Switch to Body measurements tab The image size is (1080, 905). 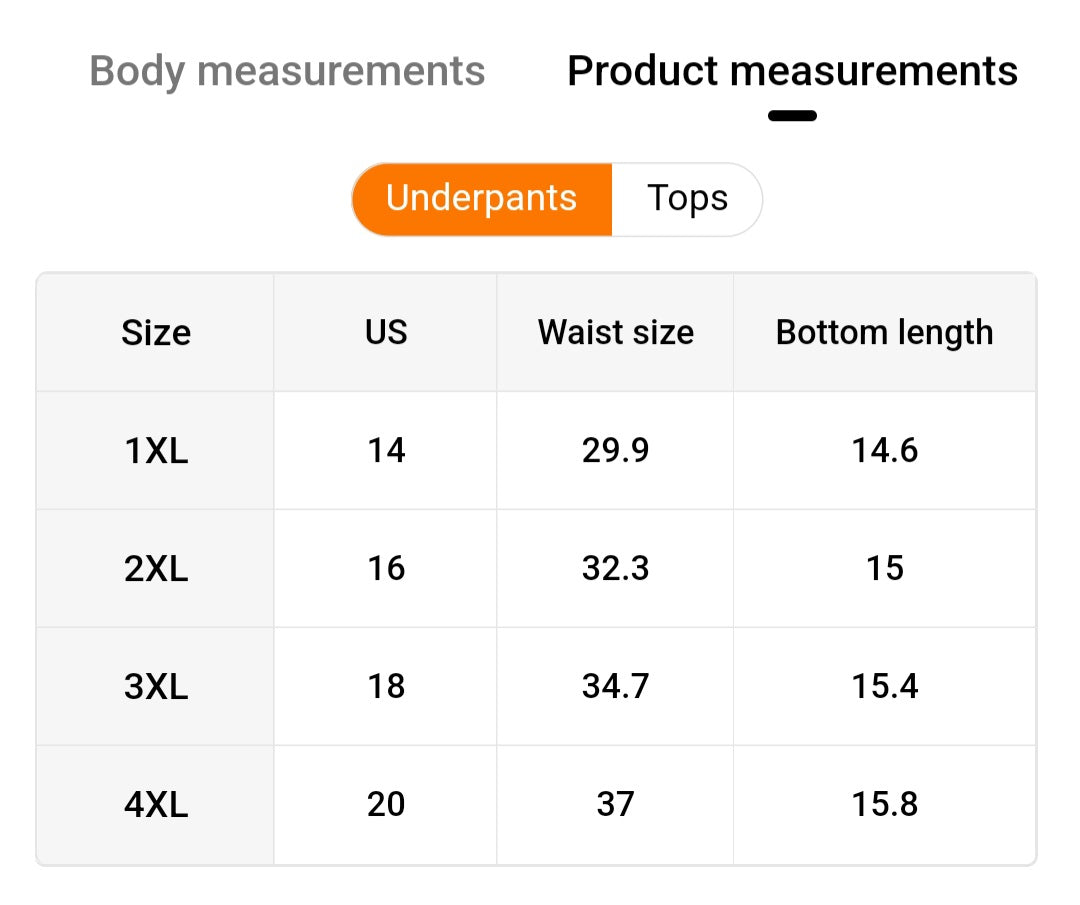tap(287, 72)
